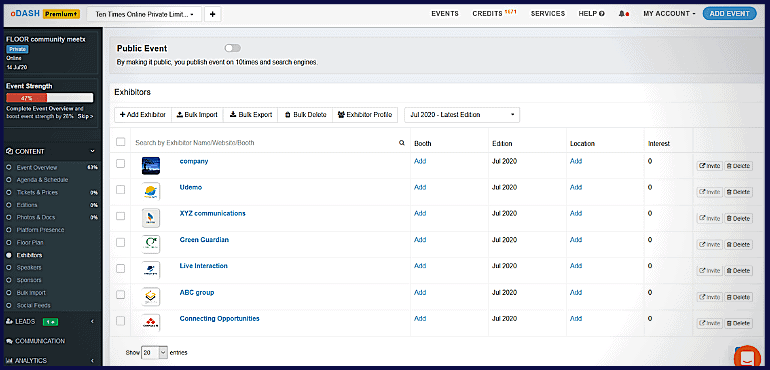
Task: Click the Skip link in Event Strength
Action: (x=85, y=116)
